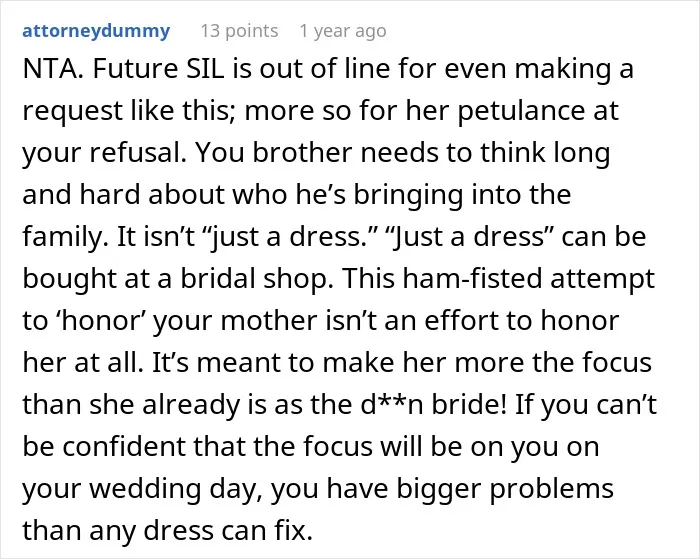Viewport: 700px width, 559px height.
Task: Open the attorneydummy user profile link
Action: click(x=96, y=31)
